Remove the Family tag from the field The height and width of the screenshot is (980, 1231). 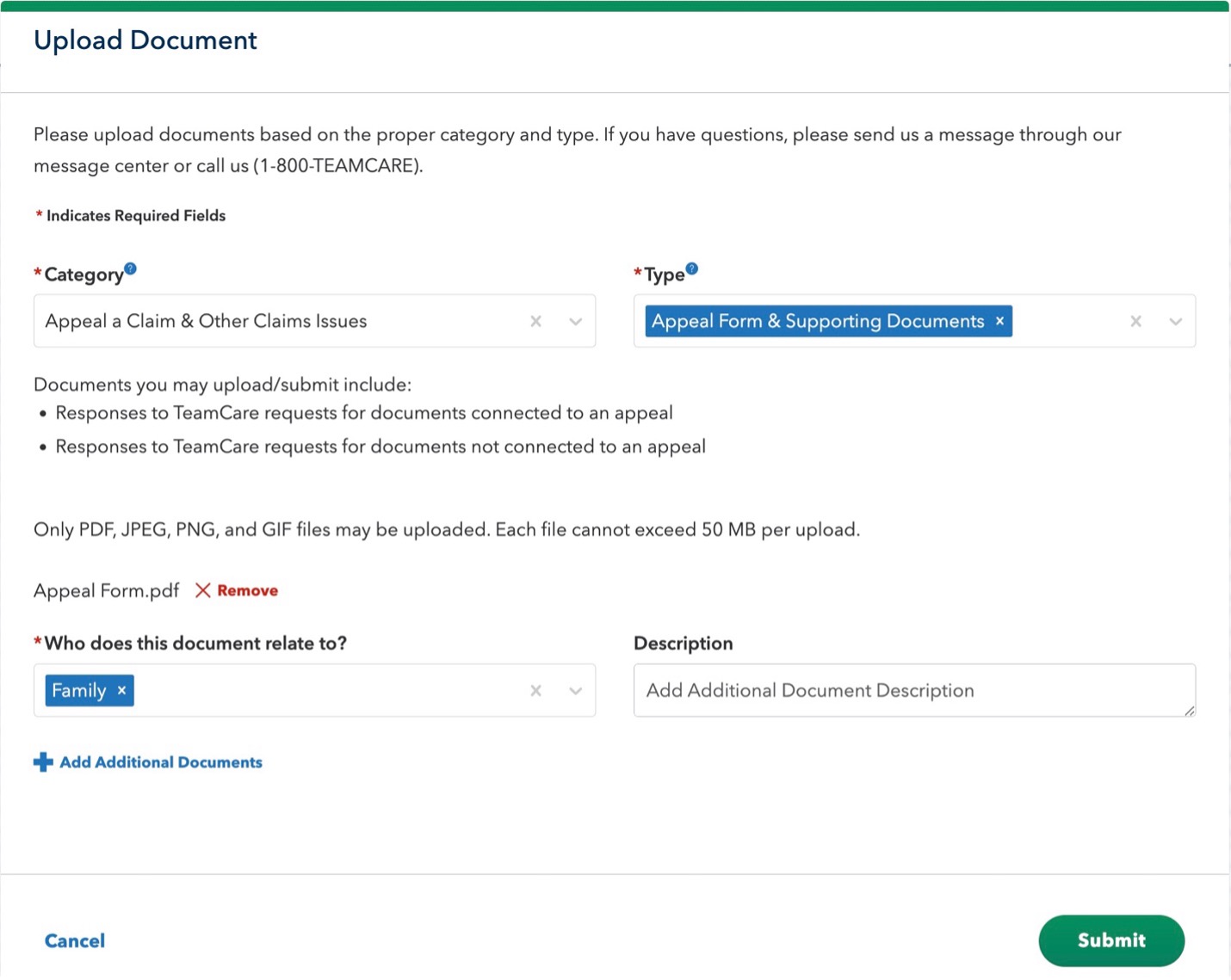pyautogui.click(x=121, y=690)
